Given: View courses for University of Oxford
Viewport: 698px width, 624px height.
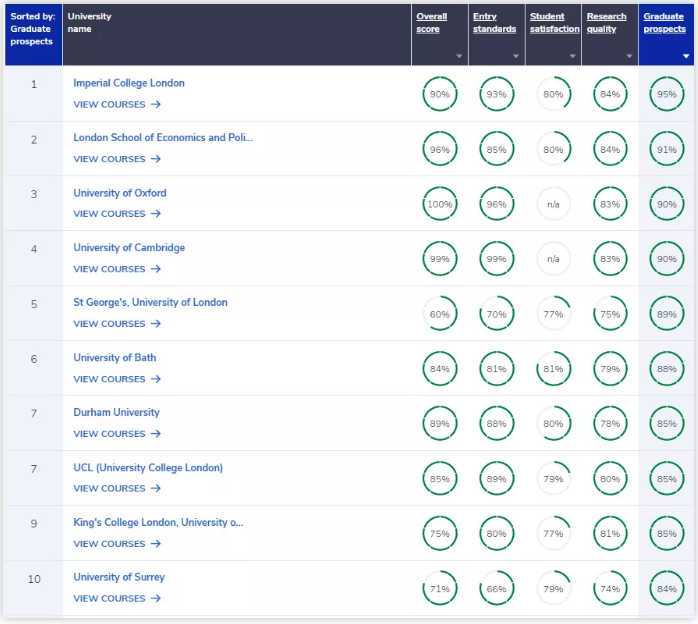Looking at the screenshot, I should coord(117,214).
